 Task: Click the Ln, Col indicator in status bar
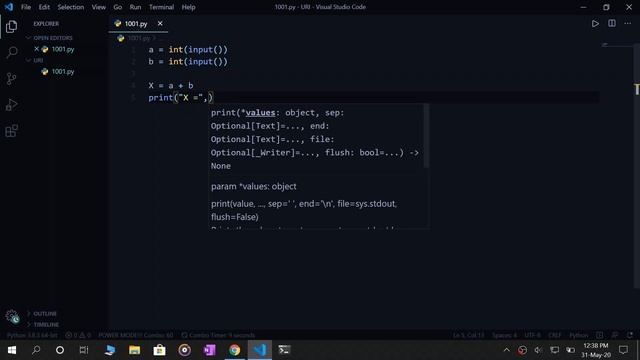(x=468, y=335)
